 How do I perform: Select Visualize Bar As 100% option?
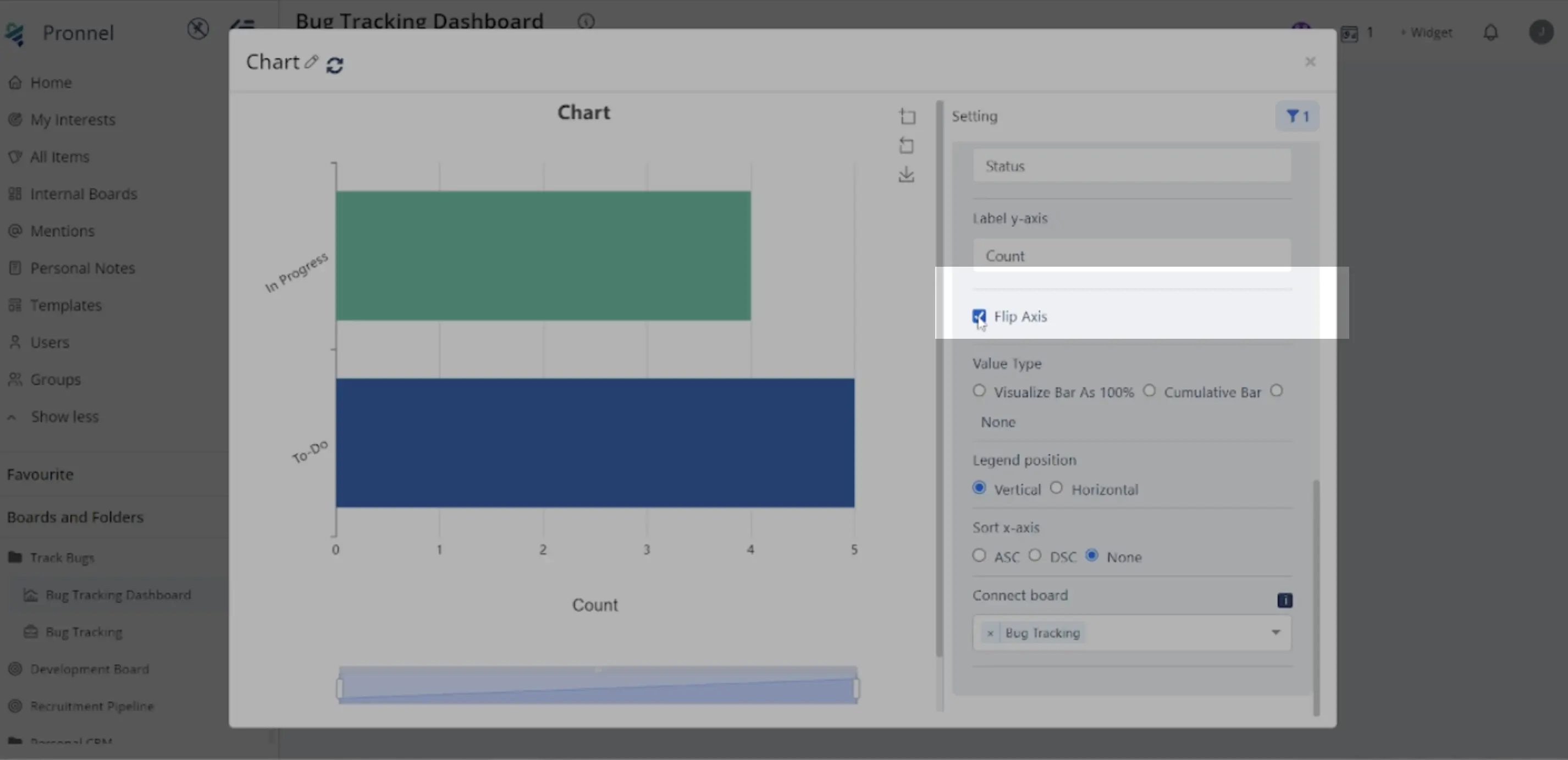pyautogui.click(x=979, y=390)
